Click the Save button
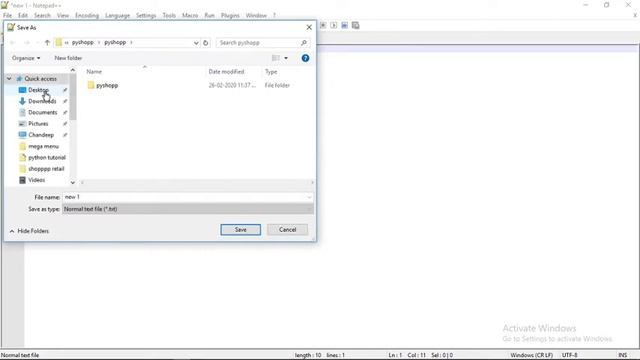640x360 pixels. click(x=240, y=230)
